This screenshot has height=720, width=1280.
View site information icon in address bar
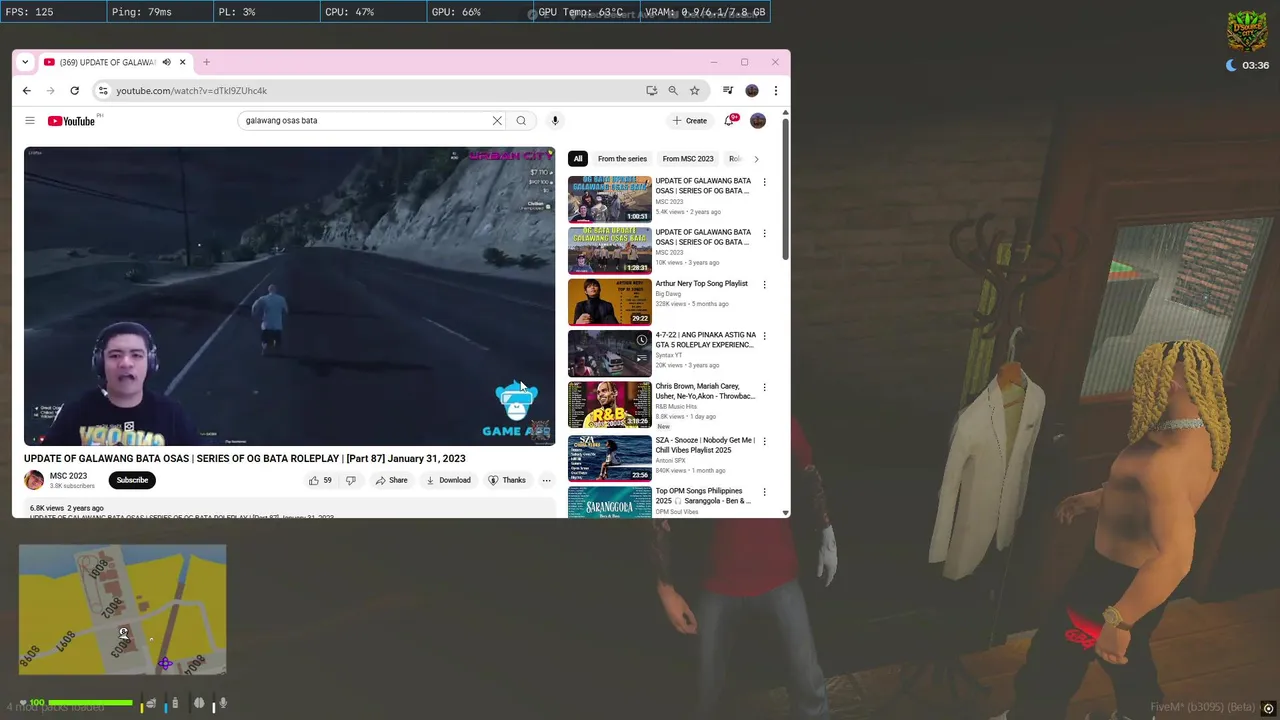(x=102, y=90)
